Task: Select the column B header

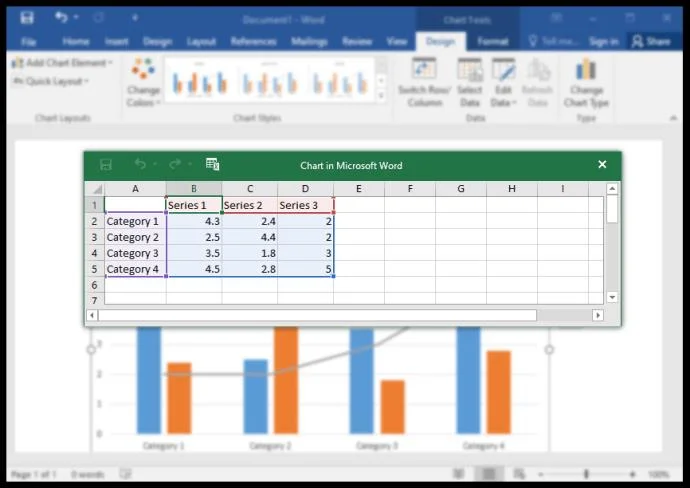Action: point(194,189)
